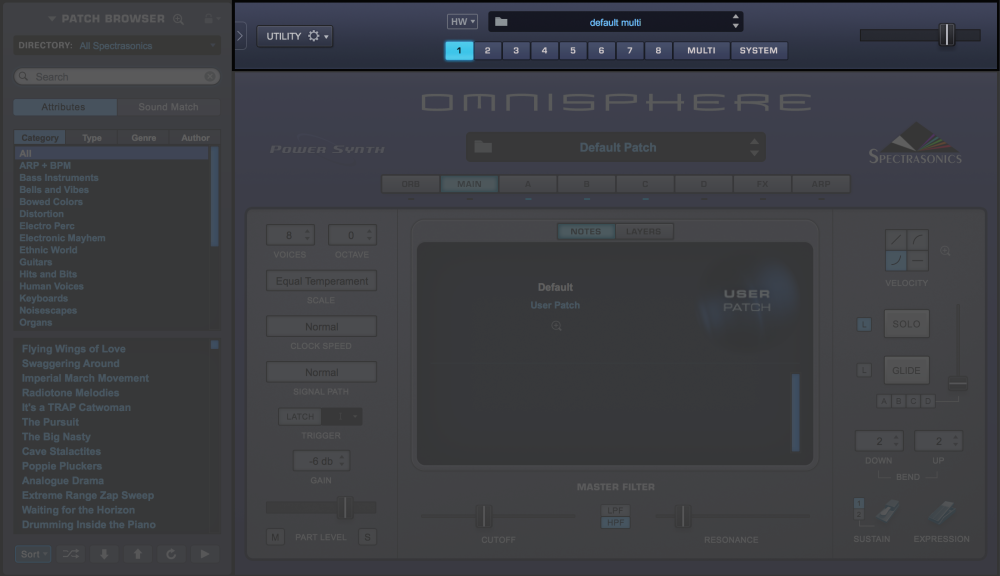This screenshot has width=1000, height=576.
Task: Go to previous patch with up arrow
Action: 138,554
